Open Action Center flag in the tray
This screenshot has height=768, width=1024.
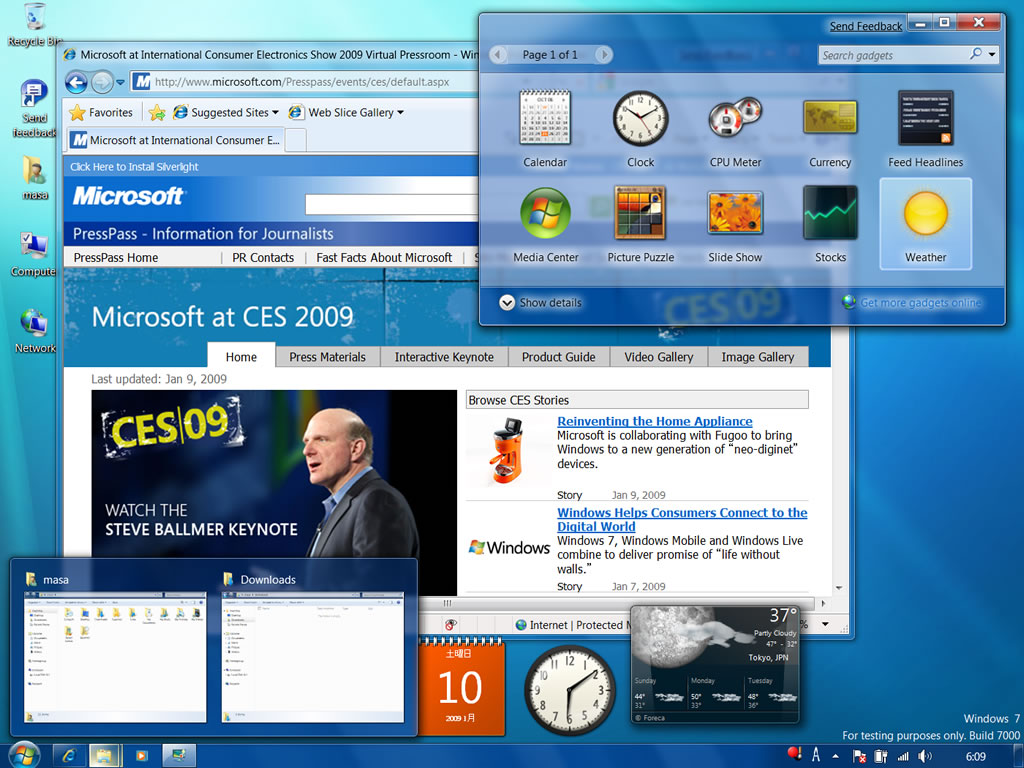tap(859, 756)
